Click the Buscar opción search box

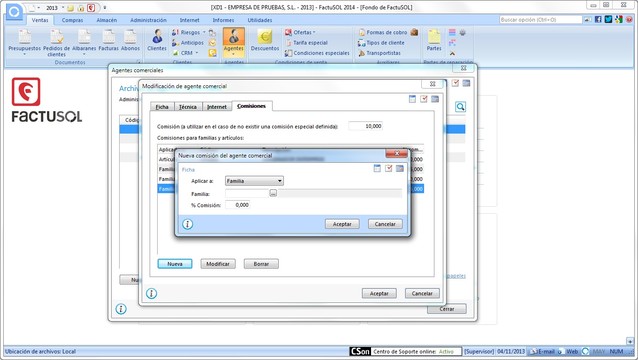tap(541, 20)
